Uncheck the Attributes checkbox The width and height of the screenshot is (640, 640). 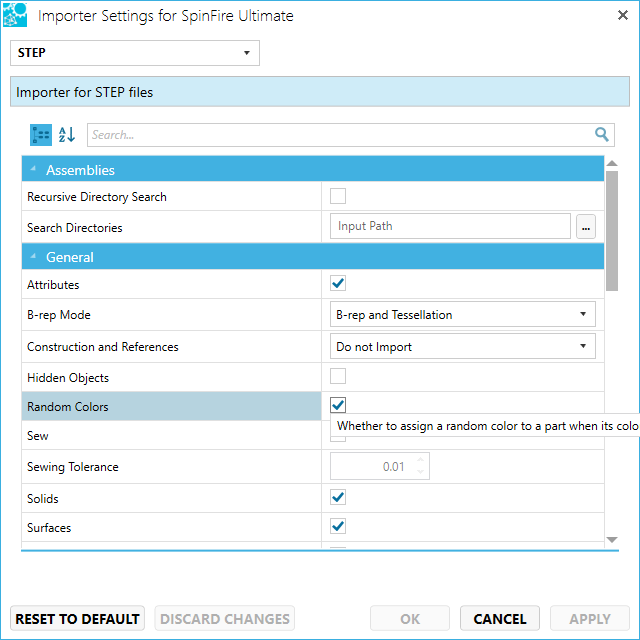pyautogui.click(x=338, y=283)
